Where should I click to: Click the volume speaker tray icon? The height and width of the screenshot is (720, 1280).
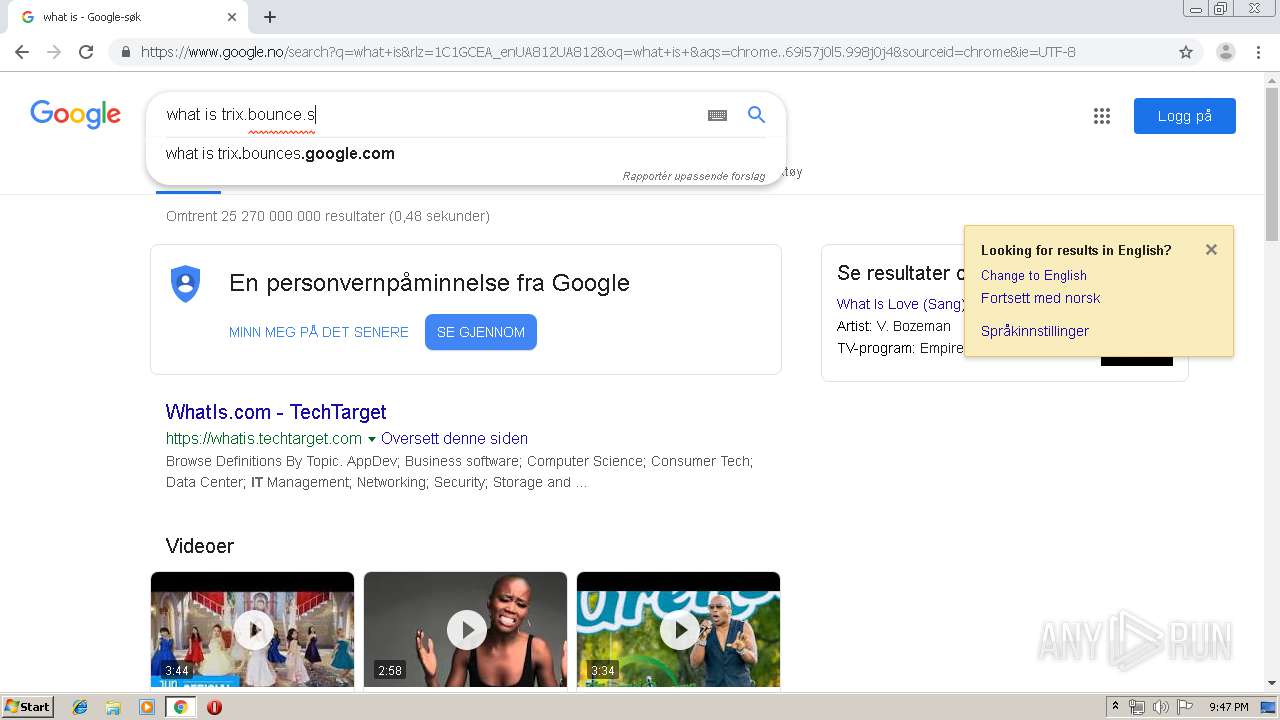coord(1161,707)
